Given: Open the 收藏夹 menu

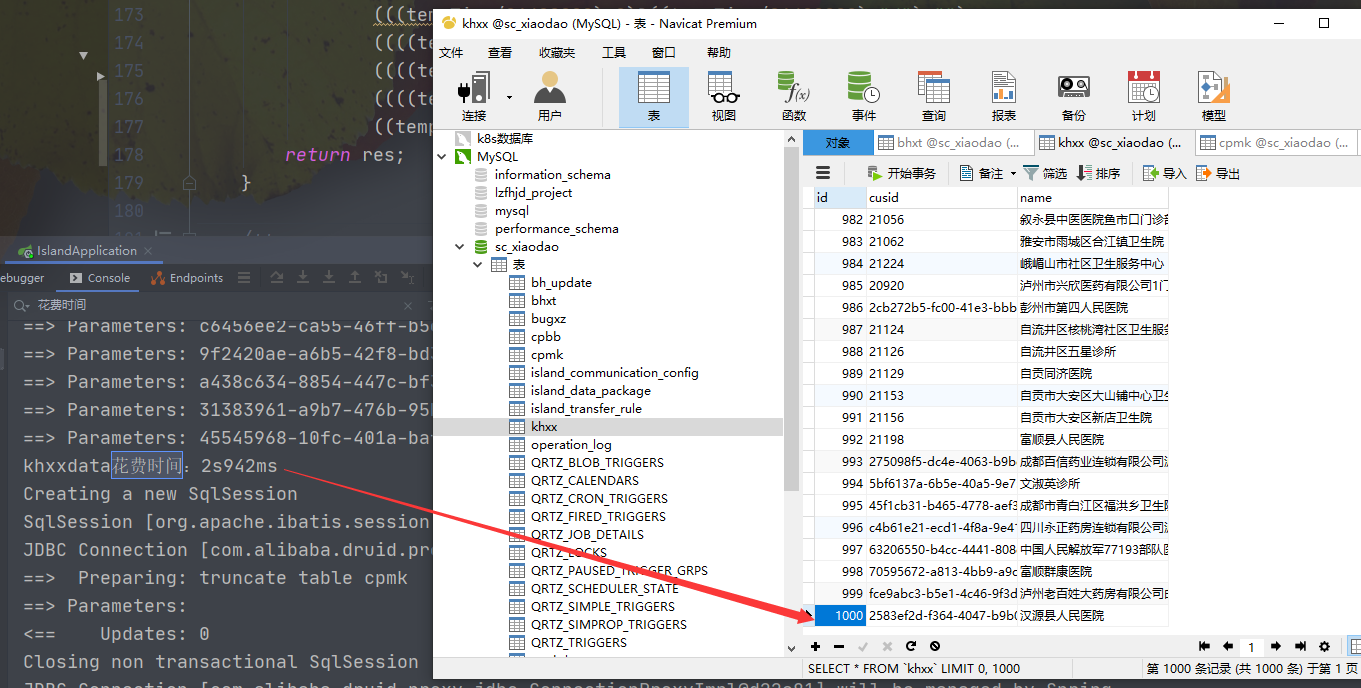Looking at the screenshot, I should point(557,52).
